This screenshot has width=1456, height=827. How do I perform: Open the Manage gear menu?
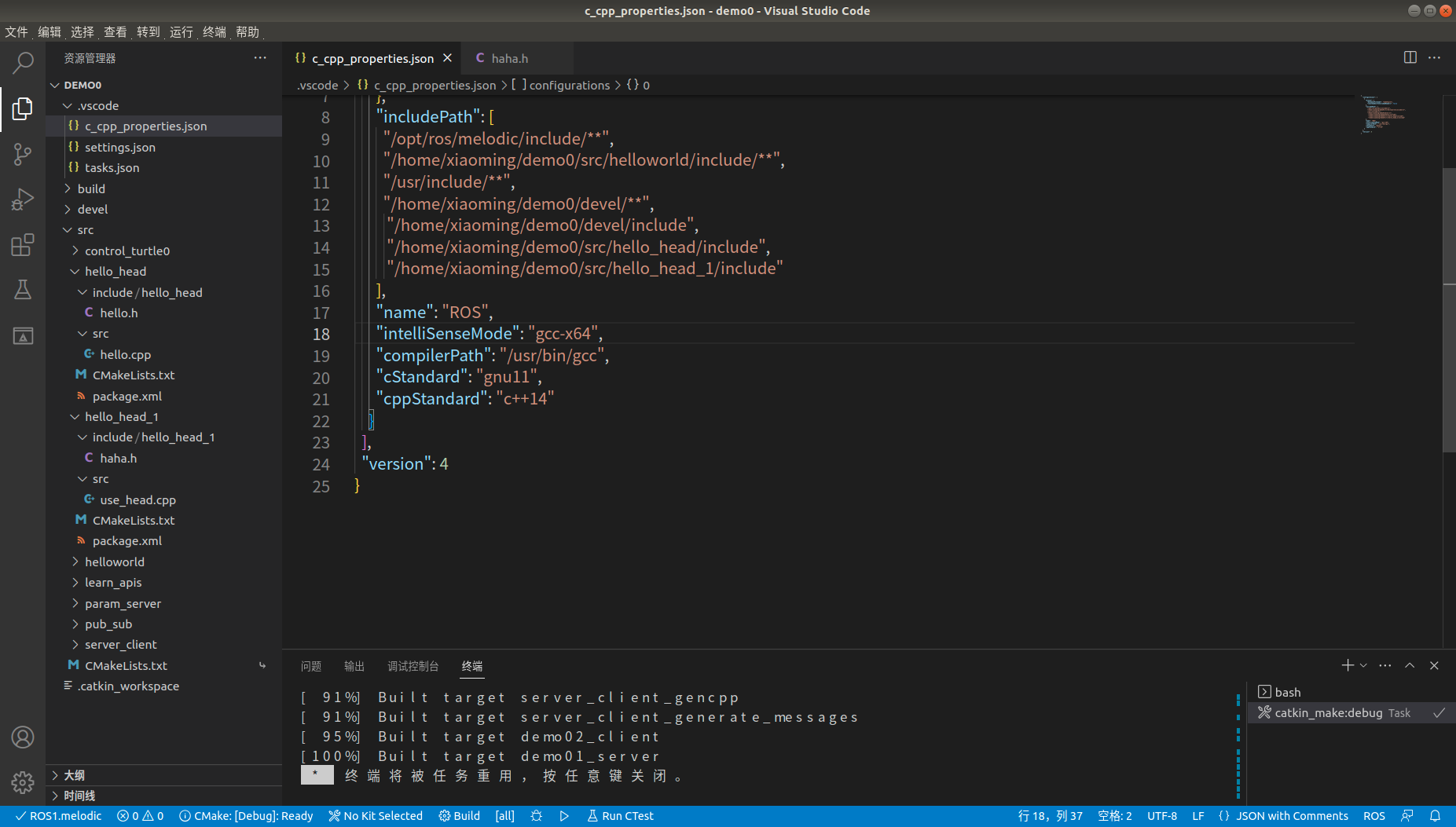(x=23, y=782)
